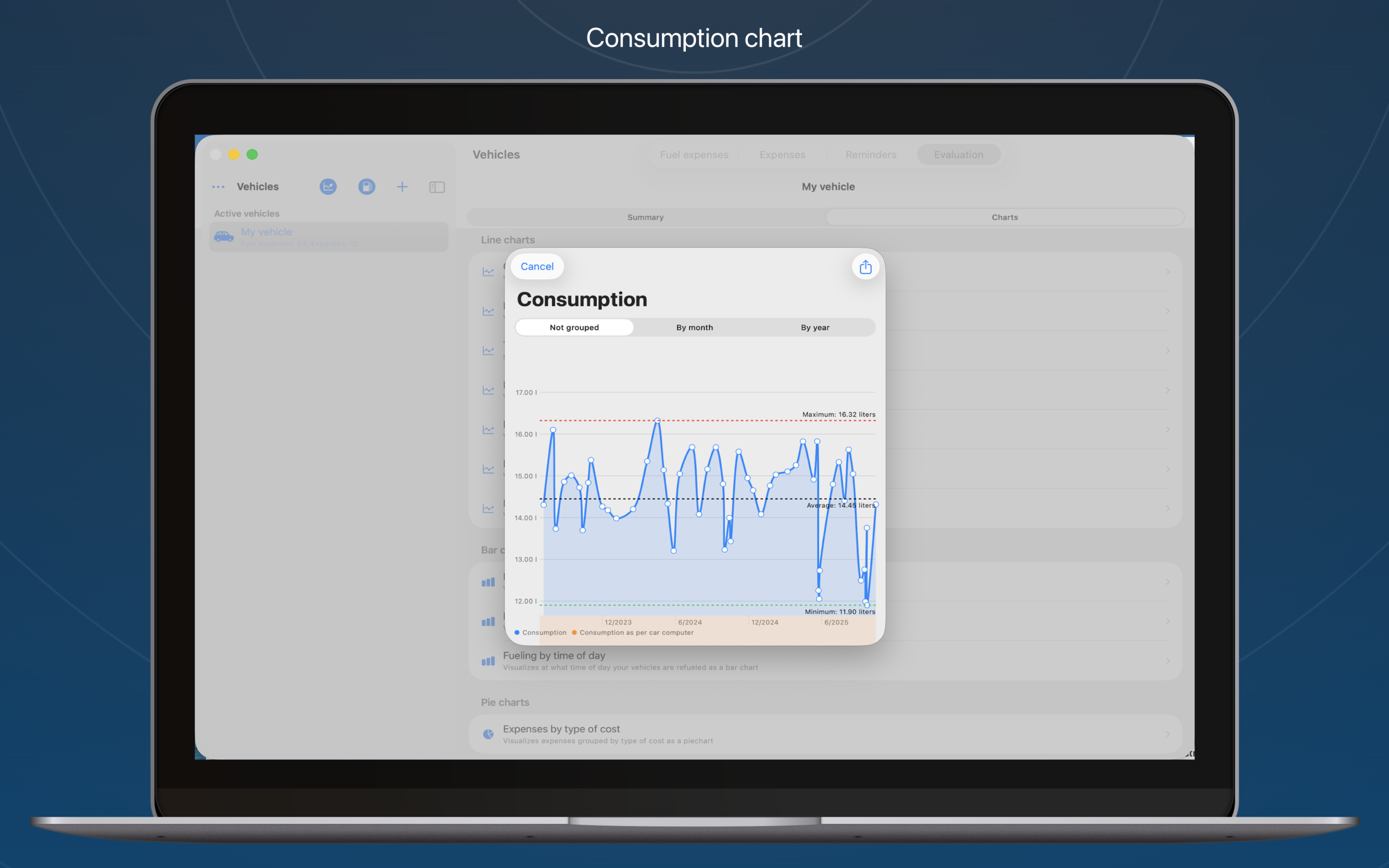Click the car icon beside My vehicle
The width and height of the screenshot is (1389, 868).
pyautogui.click(x=224, y=236)
